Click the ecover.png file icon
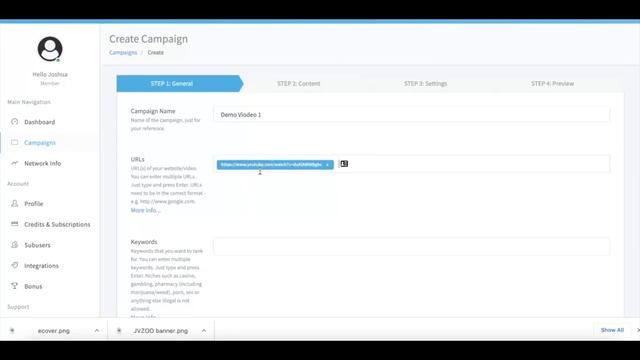The height and width of the screenshot is (360, 640). (12, 331)
